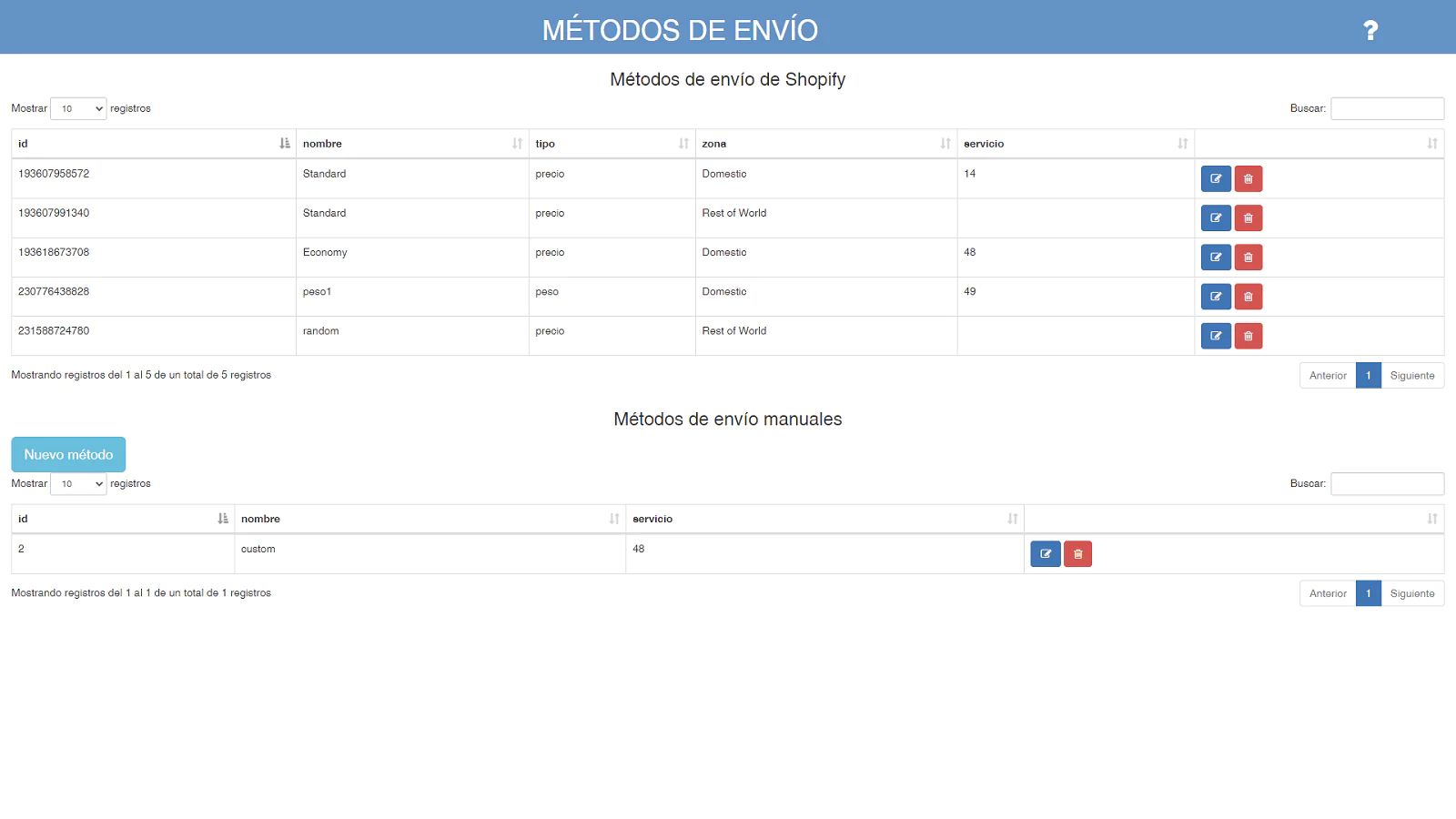Delete the random shipping method
The width and height of the screenshot is (1456, 819).
point(1249,336)
